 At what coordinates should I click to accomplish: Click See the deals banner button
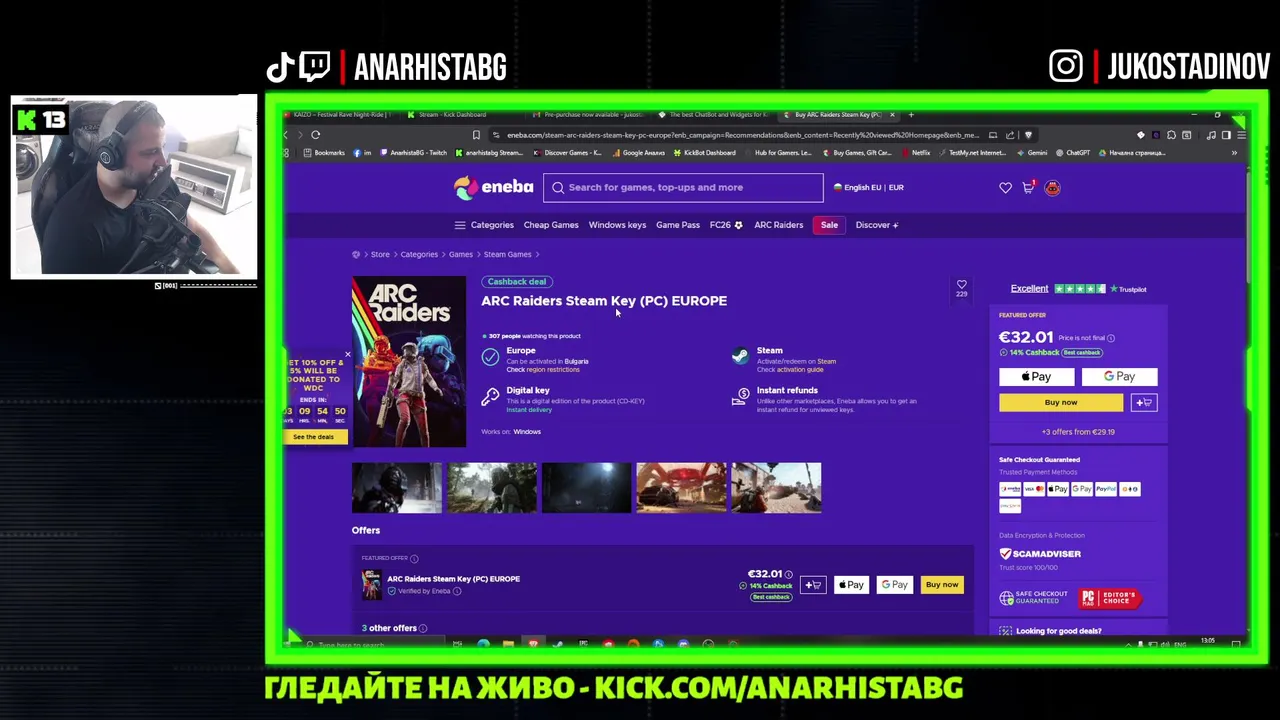point(314,437)
